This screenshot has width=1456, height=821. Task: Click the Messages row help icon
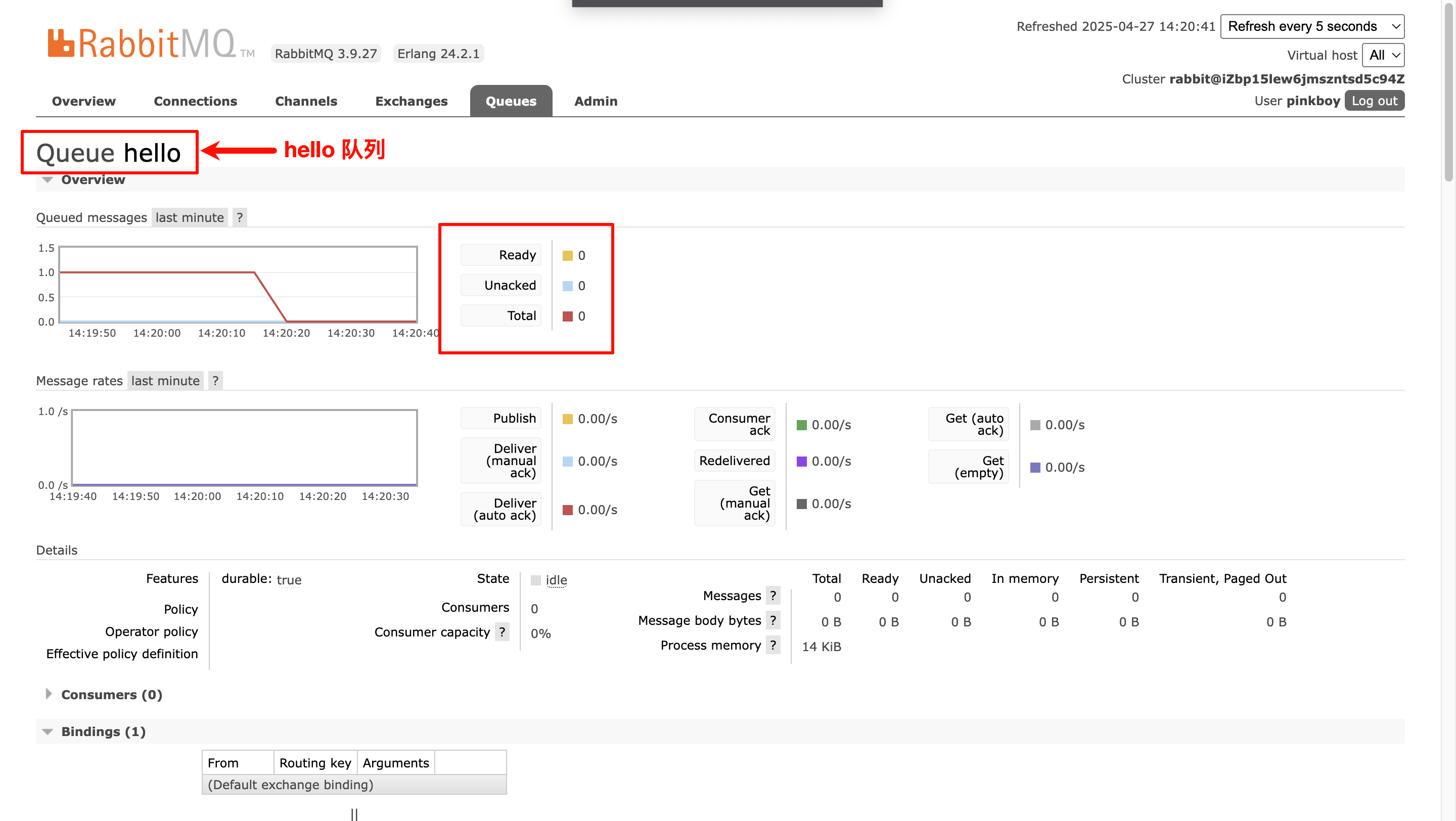coord(772,596)
